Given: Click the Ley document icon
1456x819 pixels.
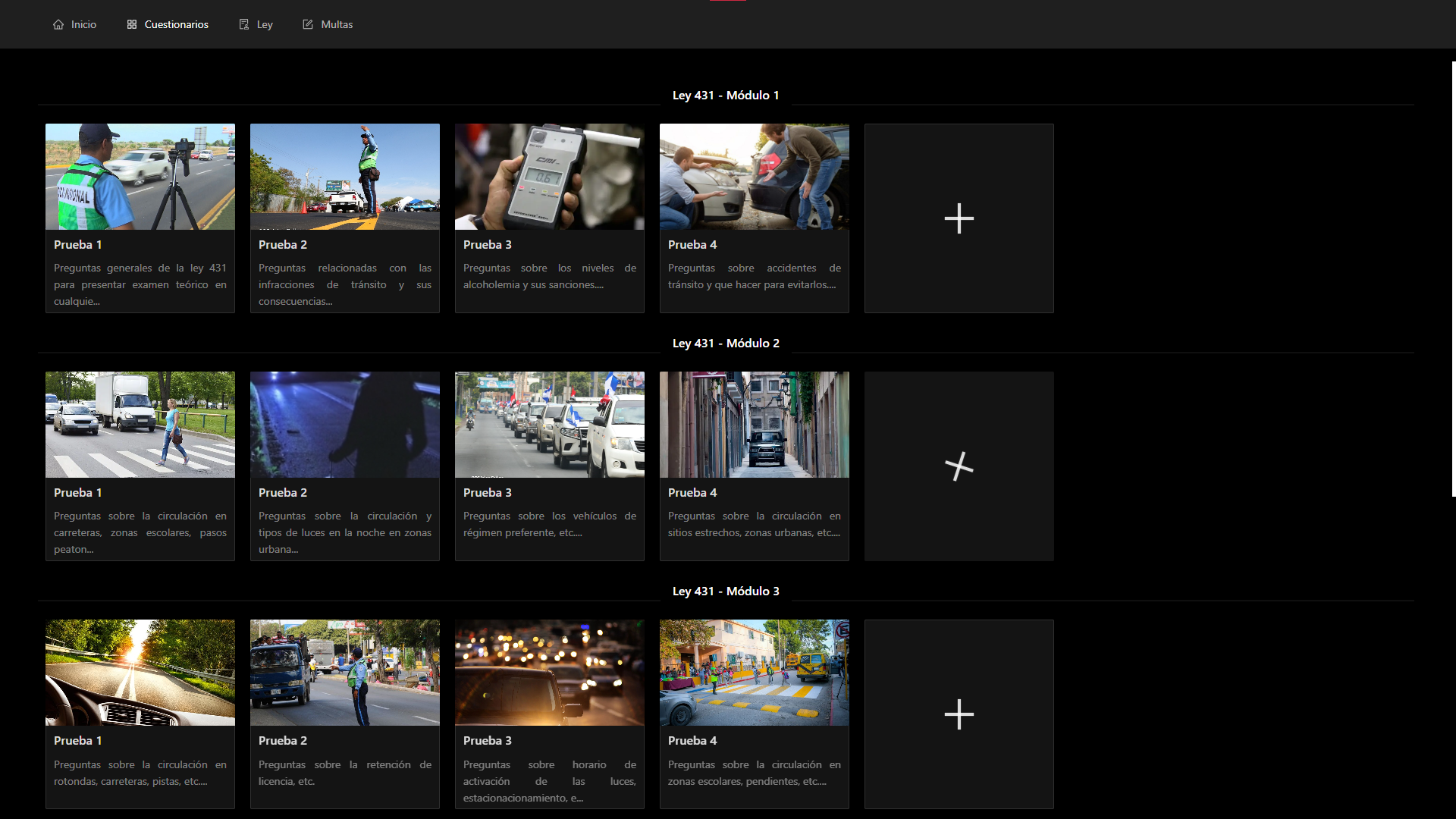Looking at the screenshot, I should pyautogui.click(x=244, y=24).
